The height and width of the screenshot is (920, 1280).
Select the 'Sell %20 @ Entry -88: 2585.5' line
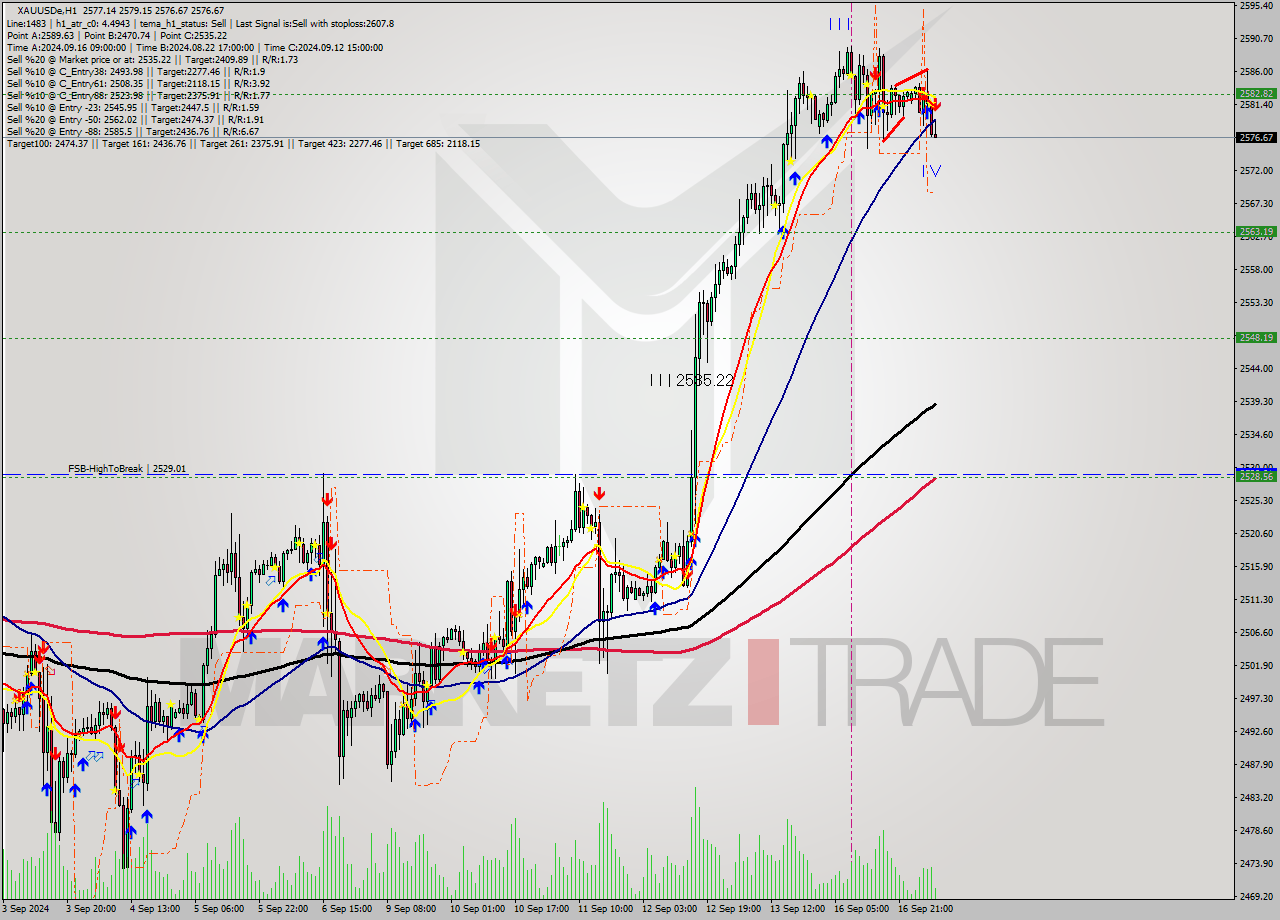click(x=133, y=131)
